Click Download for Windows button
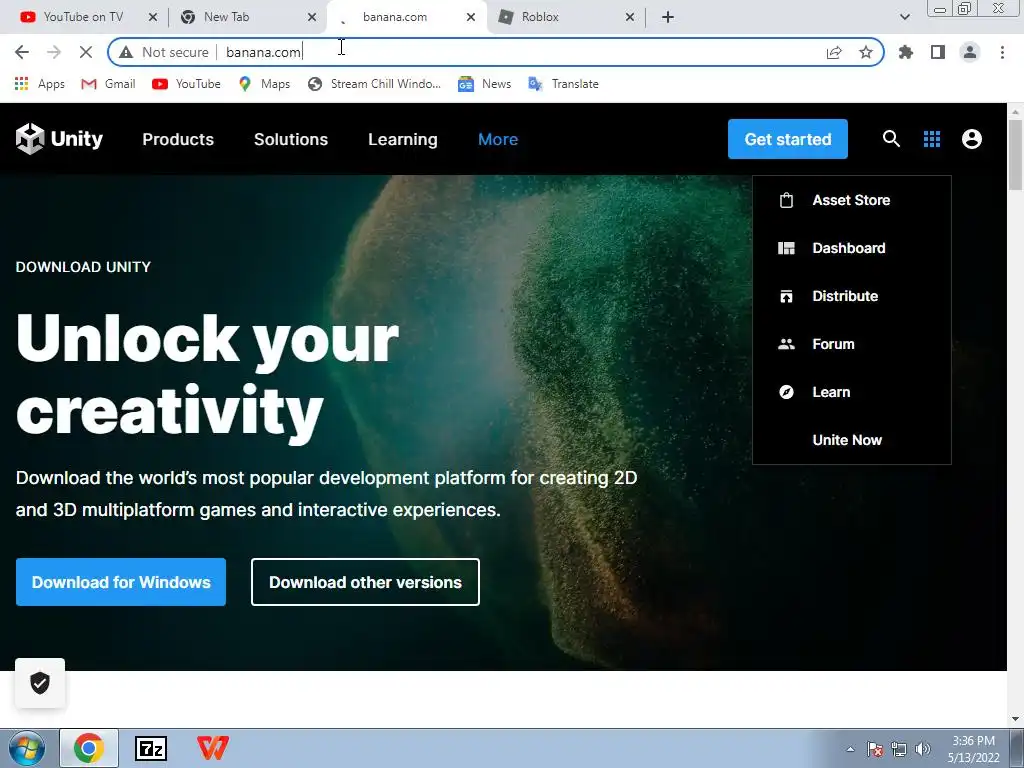1024x768 pixels. (121, 582)
